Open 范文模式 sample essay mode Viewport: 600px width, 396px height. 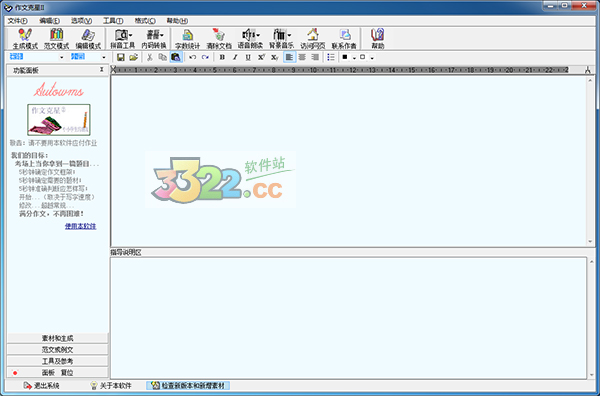click(x=56, y=39)
